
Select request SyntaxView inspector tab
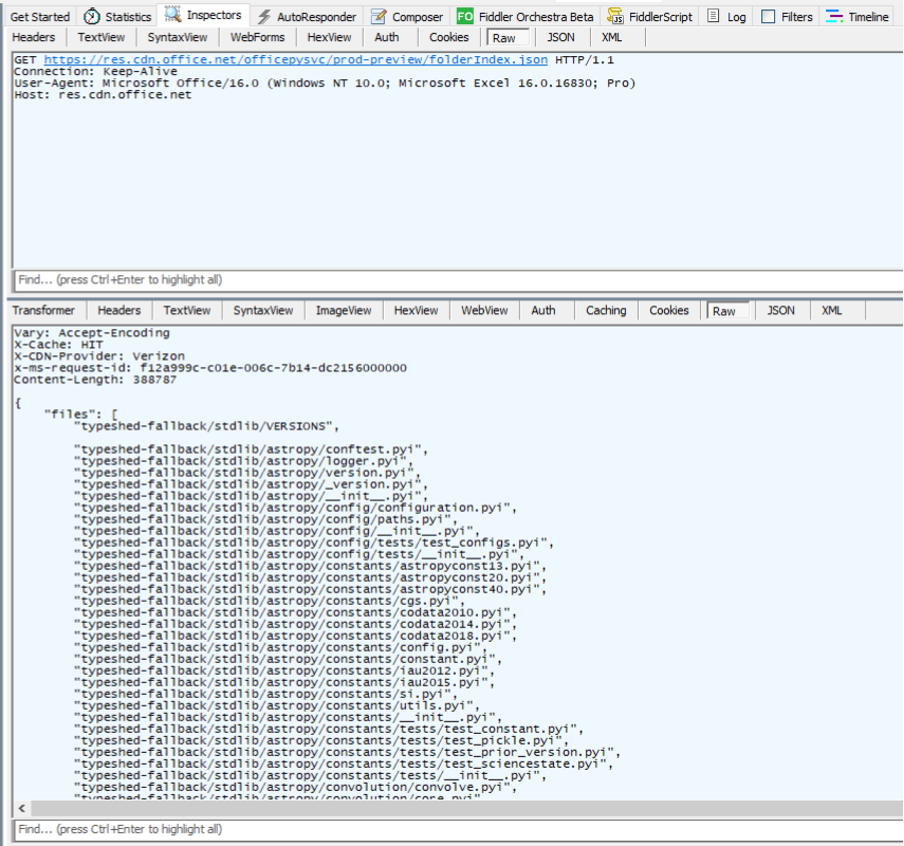point(177,37)
